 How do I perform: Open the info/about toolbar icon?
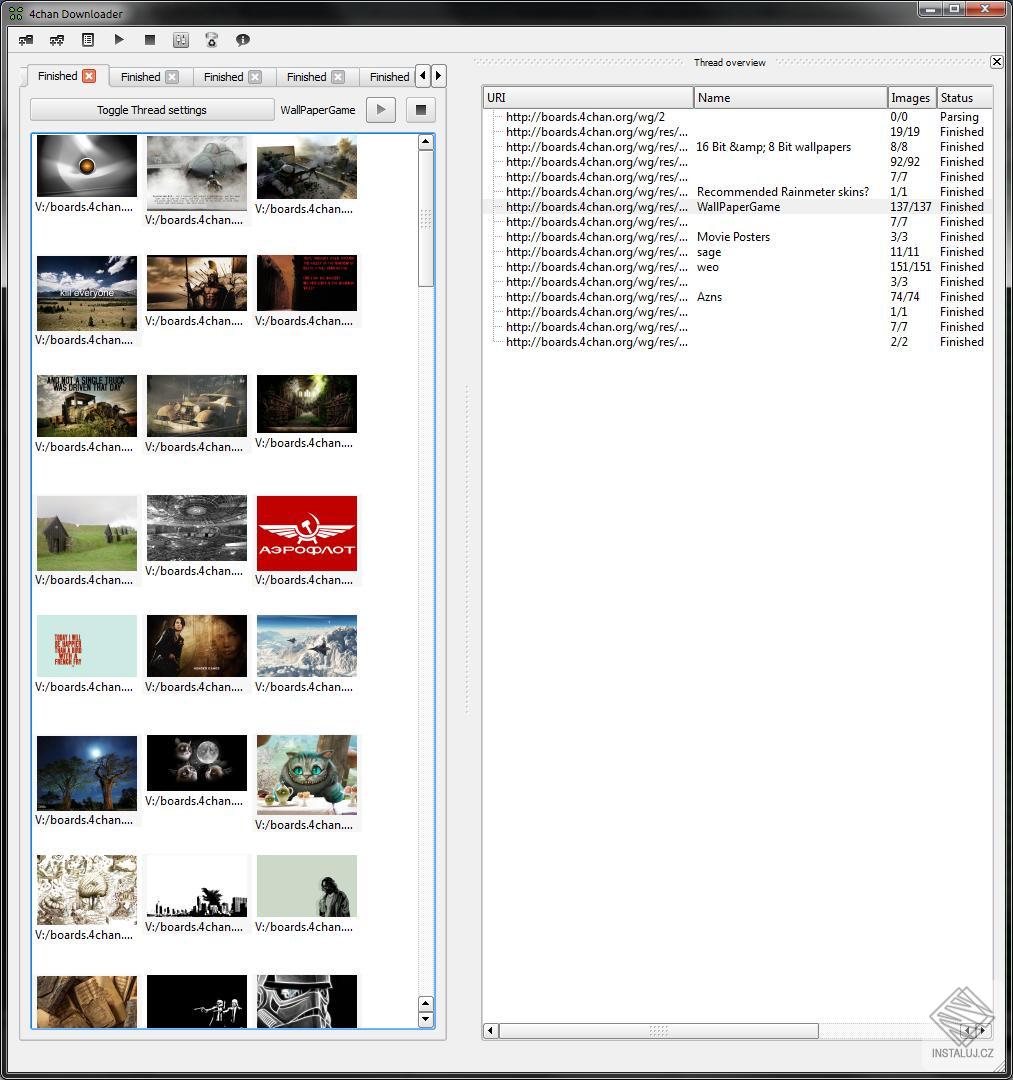(x=241, y=40)
